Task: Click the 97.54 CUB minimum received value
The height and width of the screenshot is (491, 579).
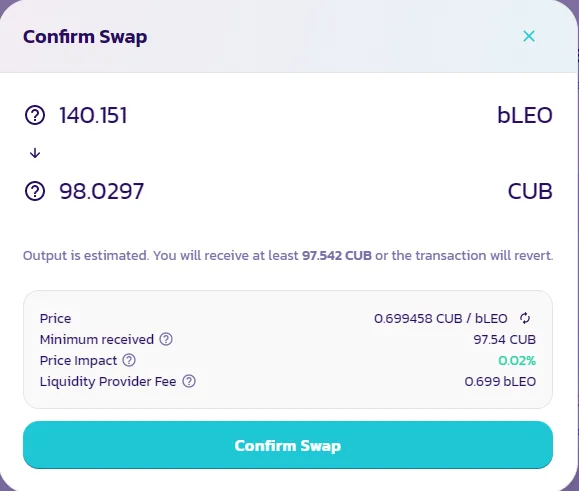Action: point(504,339)
